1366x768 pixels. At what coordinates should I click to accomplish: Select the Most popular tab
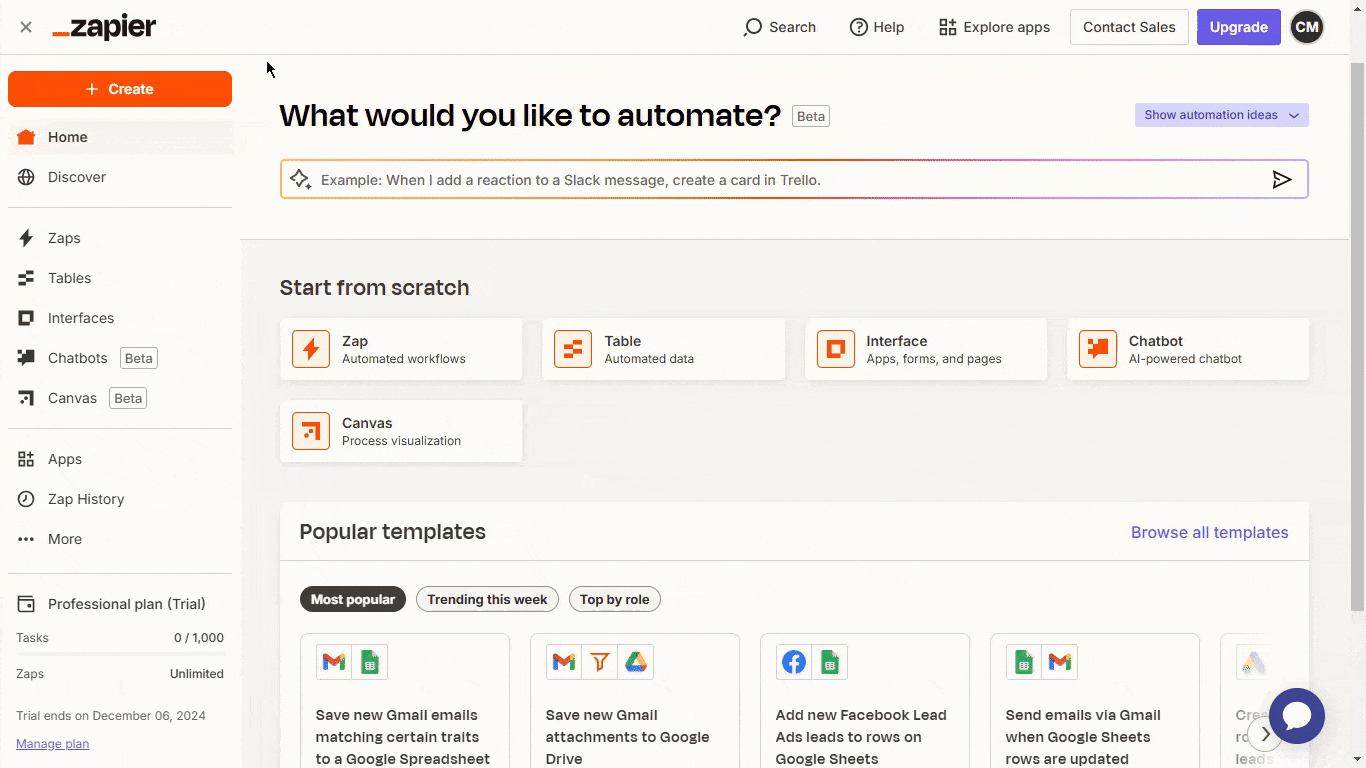click(x=353, y=599)
